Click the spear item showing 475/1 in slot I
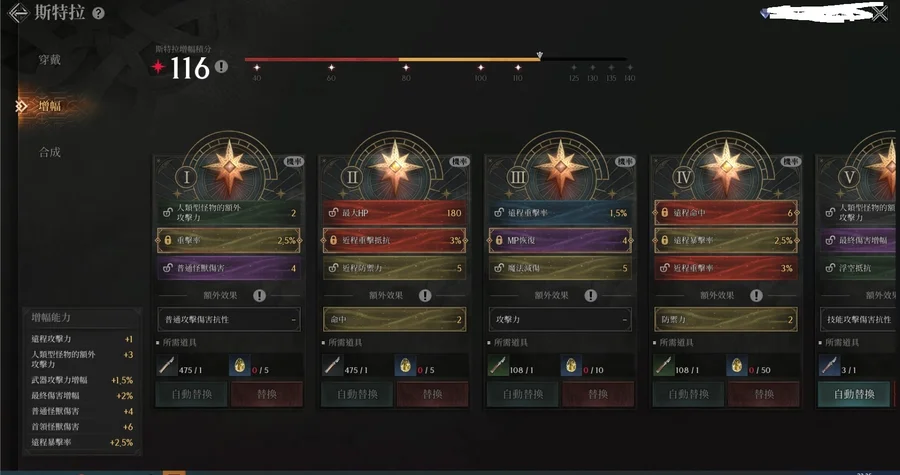 [x=167, y=366]
